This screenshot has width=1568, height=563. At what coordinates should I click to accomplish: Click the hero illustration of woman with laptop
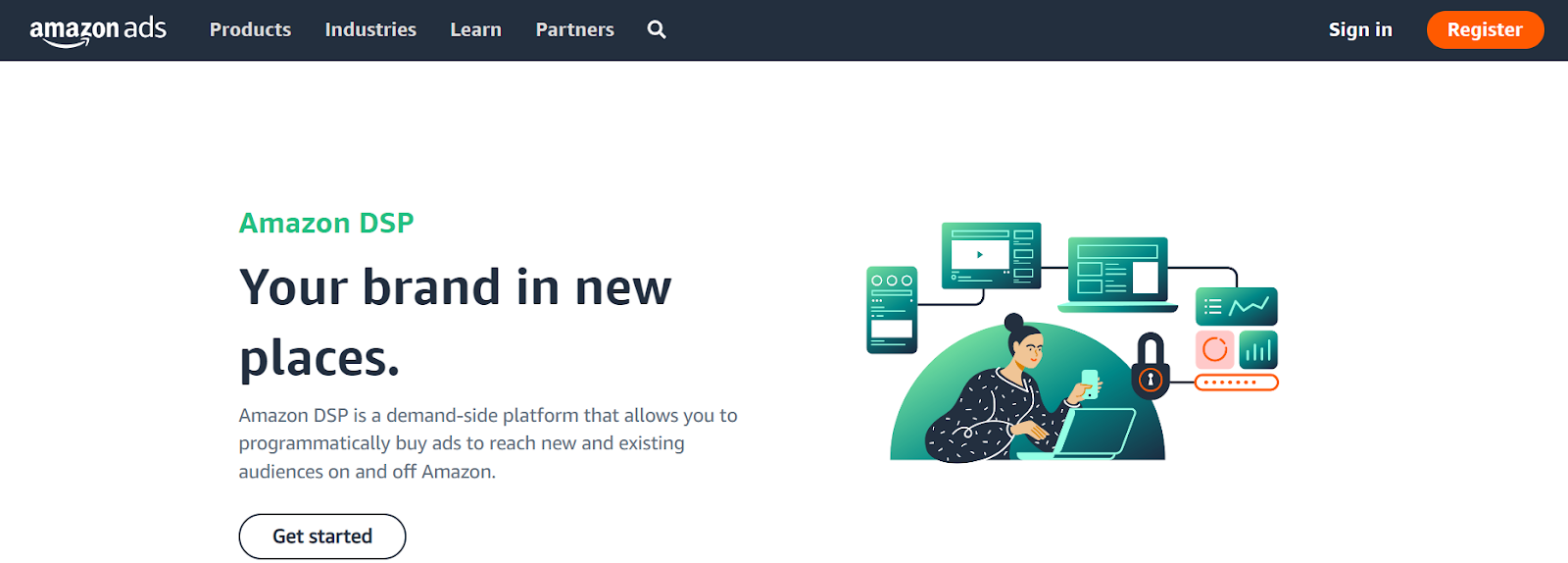1072,342
